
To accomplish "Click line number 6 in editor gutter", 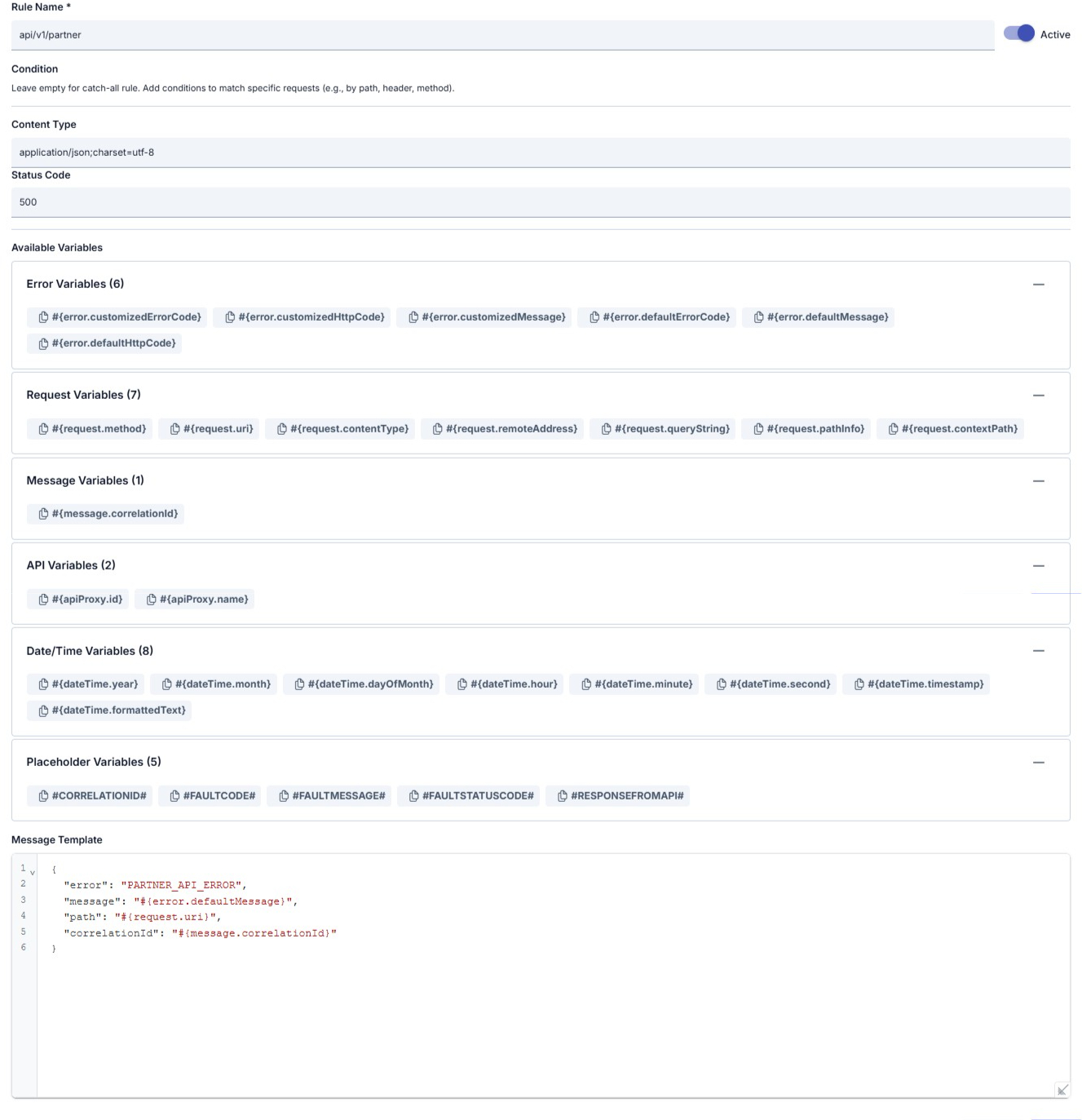I will 23,948.
